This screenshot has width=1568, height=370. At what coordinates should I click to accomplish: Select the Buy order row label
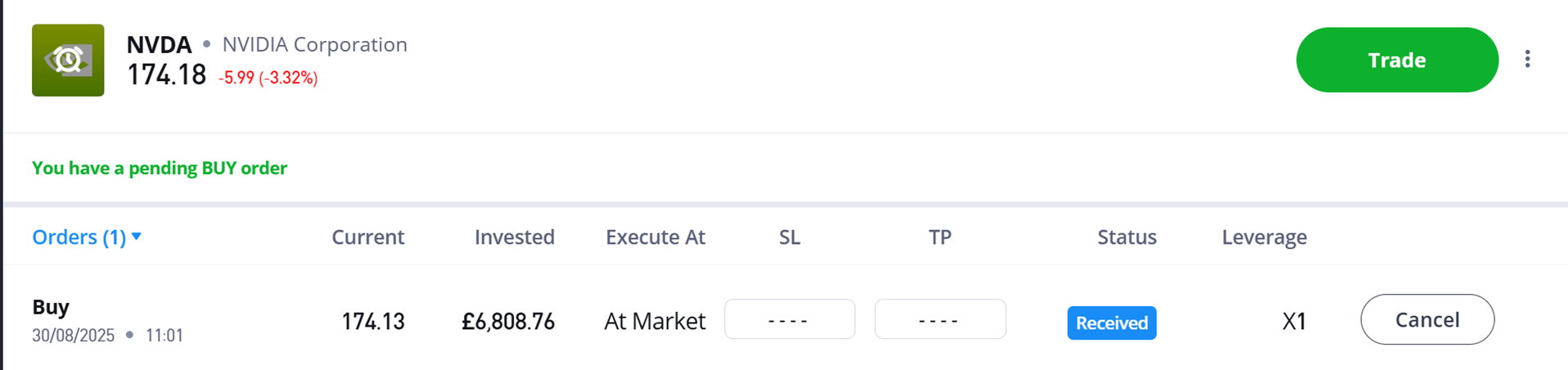tap(51, 307)
